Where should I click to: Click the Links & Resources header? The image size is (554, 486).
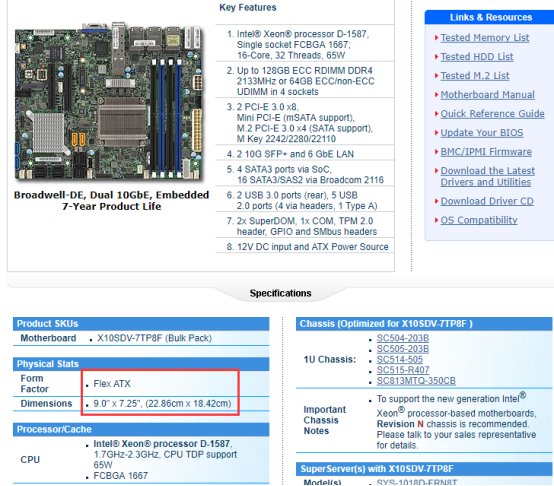click(491, 17)
